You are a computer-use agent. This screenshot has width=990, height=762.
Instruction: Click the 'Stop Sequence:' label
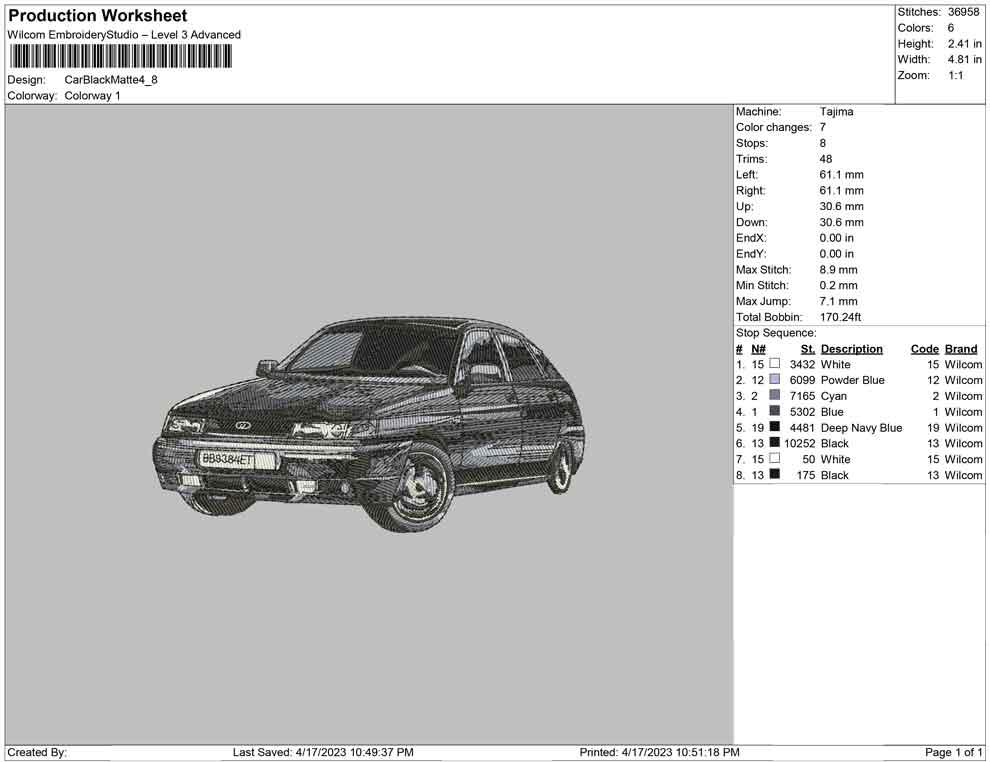tap(776, 333)
